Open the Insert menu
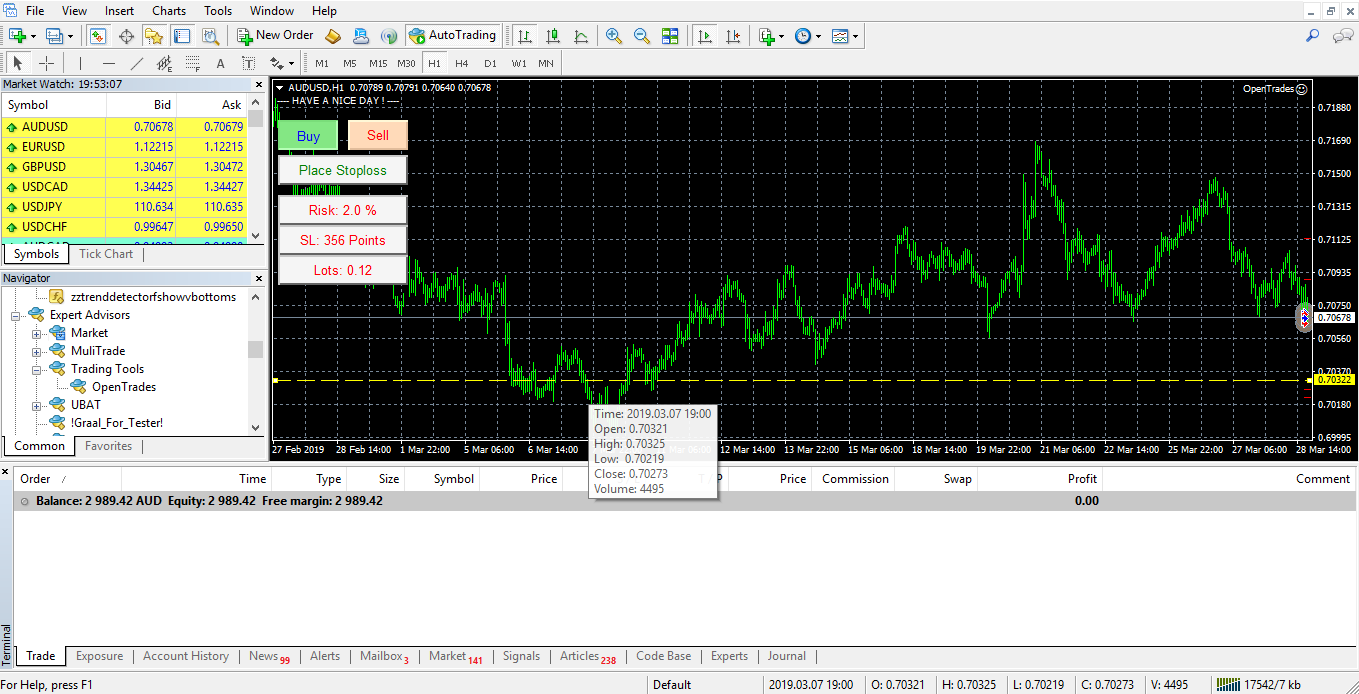The image size is (1359, 694). 119,11
